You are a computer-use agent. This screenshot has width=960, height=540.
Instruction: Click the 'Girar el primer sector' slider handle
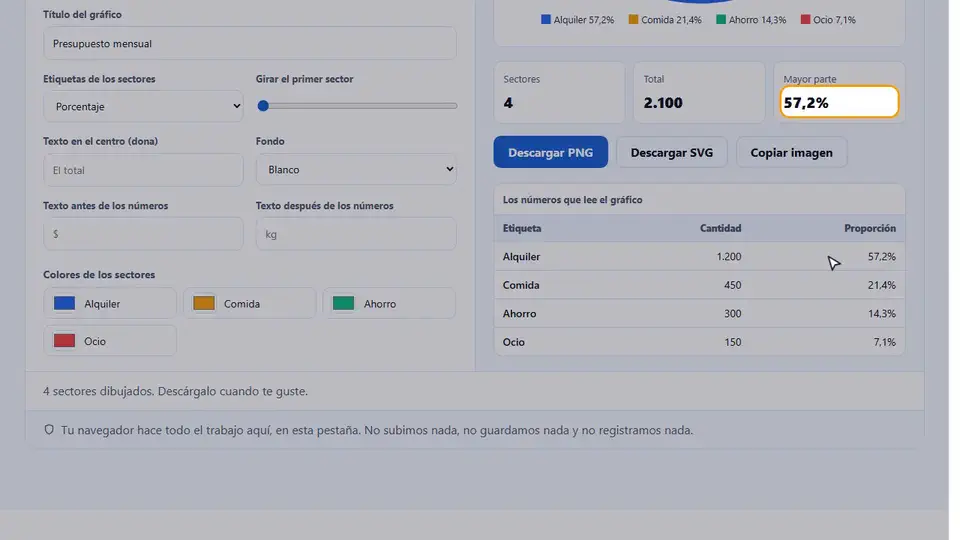pyautogui.click(x=263, y=106)
